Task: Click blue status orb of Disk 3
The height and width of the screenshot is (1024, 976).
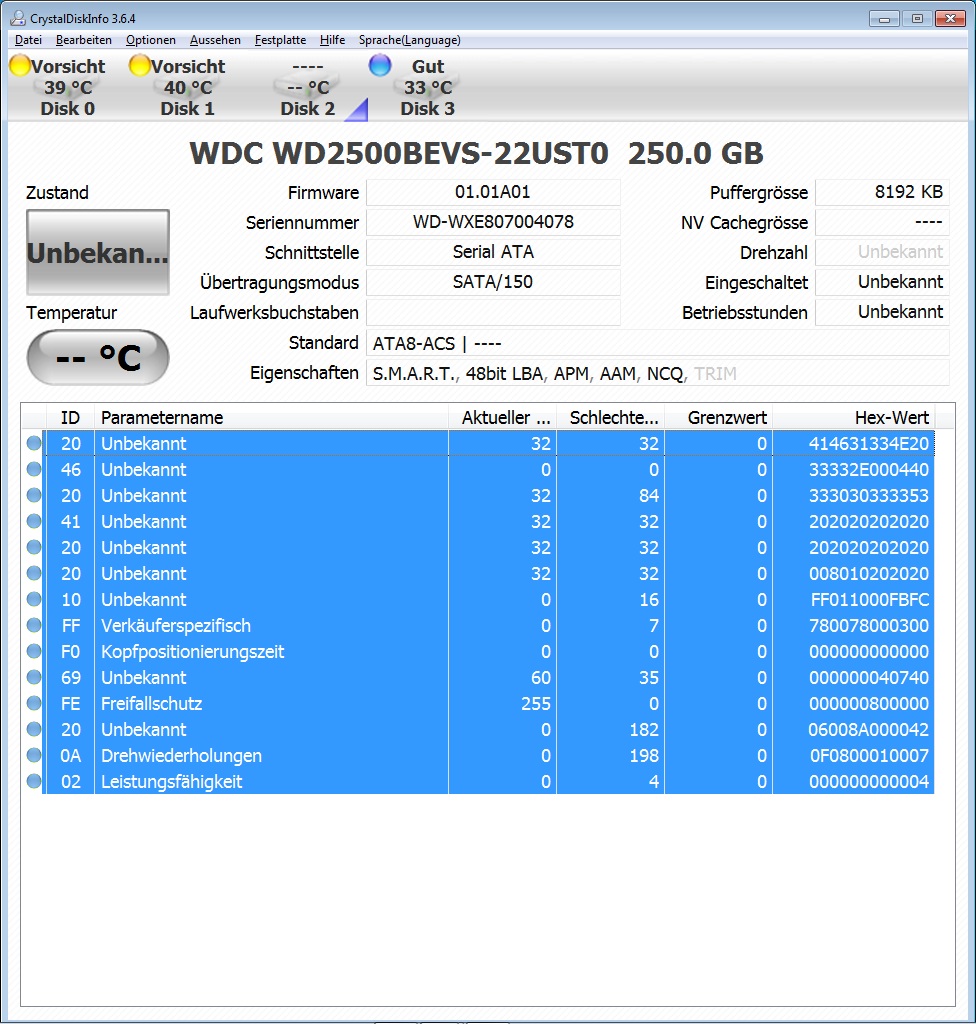Action: click(380, 65)
